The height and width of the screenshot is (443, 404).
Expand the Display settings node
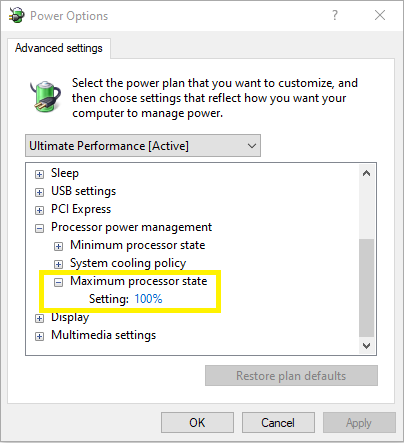coord(39,318)
